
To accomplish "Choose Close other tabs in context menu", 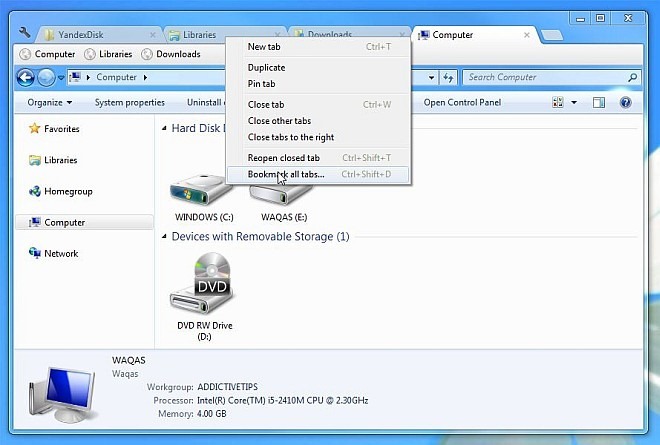I will point(319,121).
